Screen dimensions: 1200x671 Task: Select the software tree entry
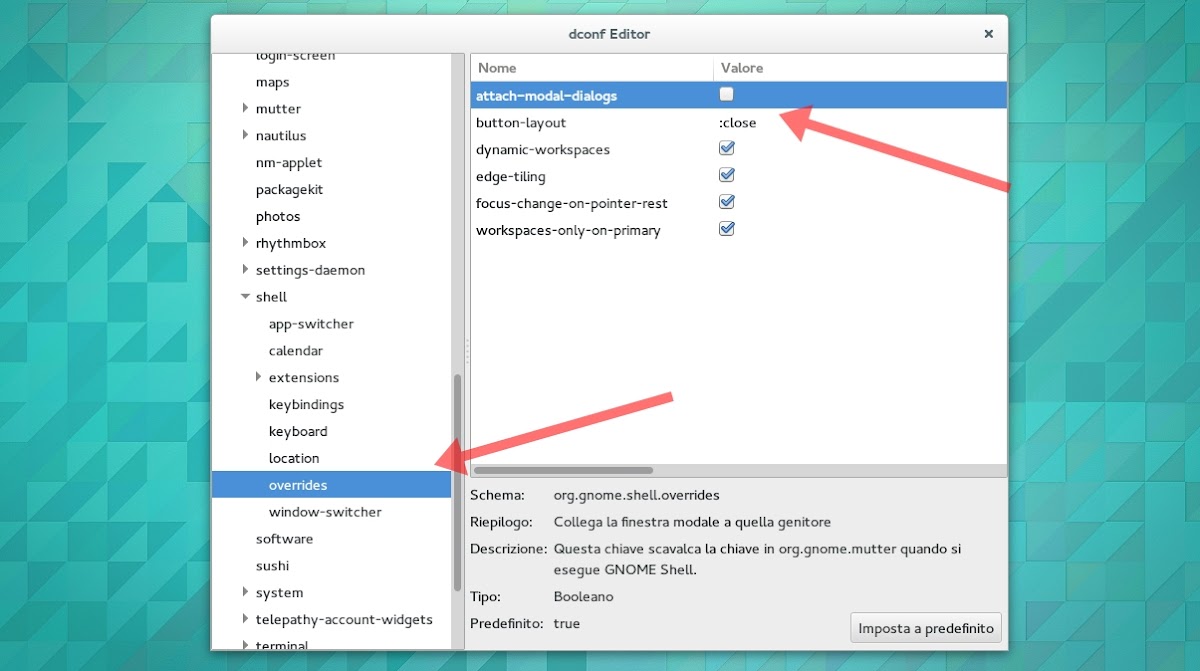click(x=284, y=539)
